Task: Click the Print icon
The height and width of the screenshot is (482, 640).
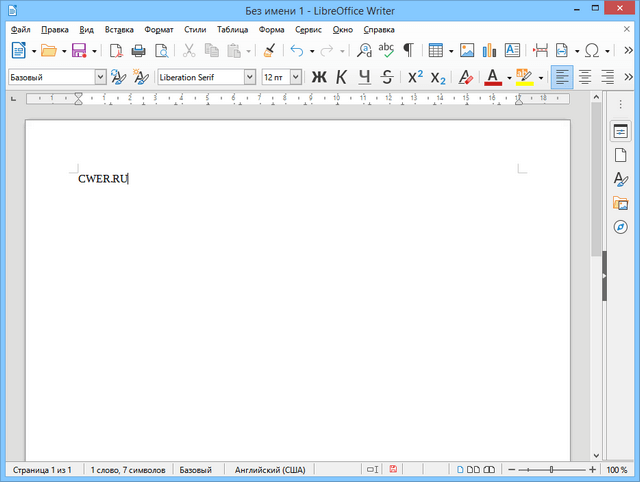Action: [138, 51]
